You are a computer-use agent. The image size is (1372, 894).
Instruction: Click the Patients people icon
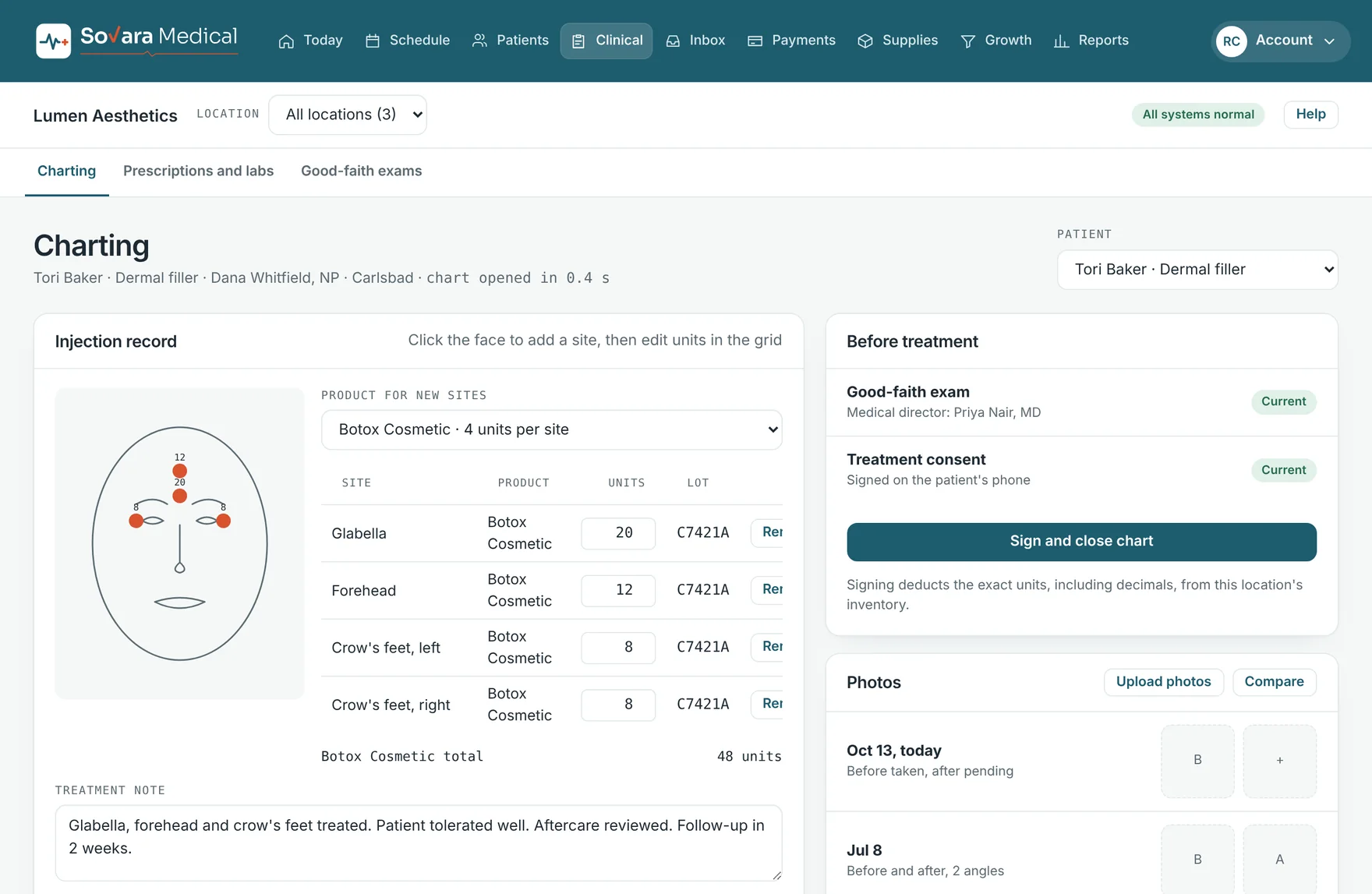tap(479, 41)
